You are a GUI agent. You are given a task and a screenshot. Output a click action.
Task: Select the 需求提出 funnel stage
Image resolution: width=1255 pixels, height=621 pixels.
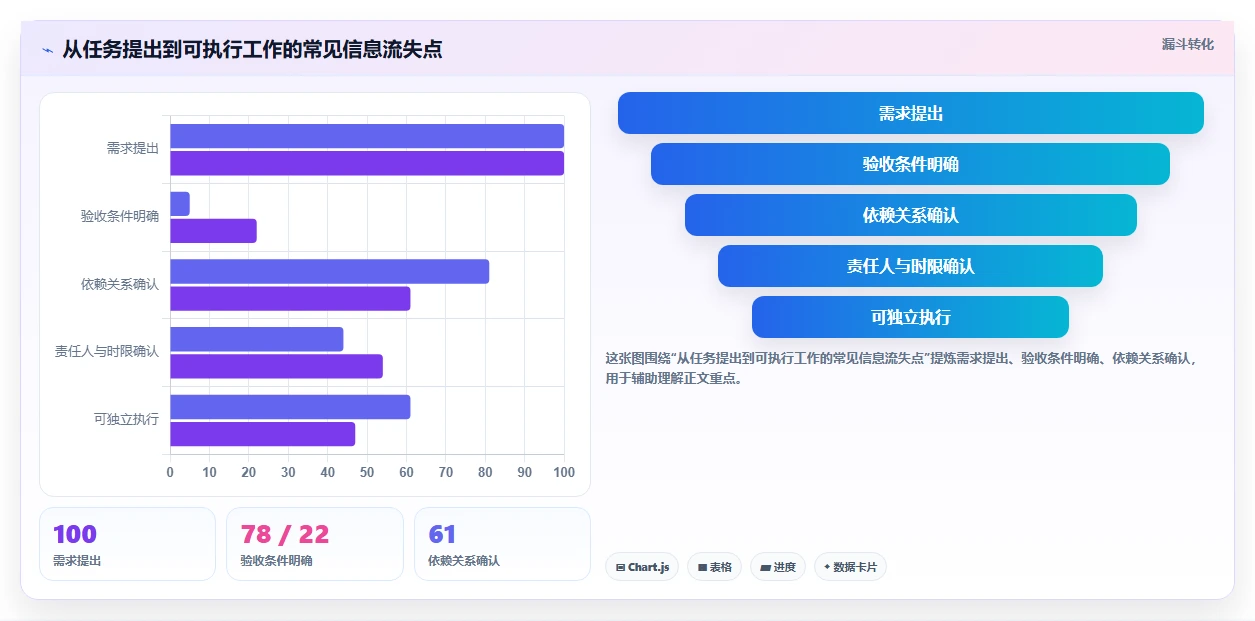(x=910, y=113)
